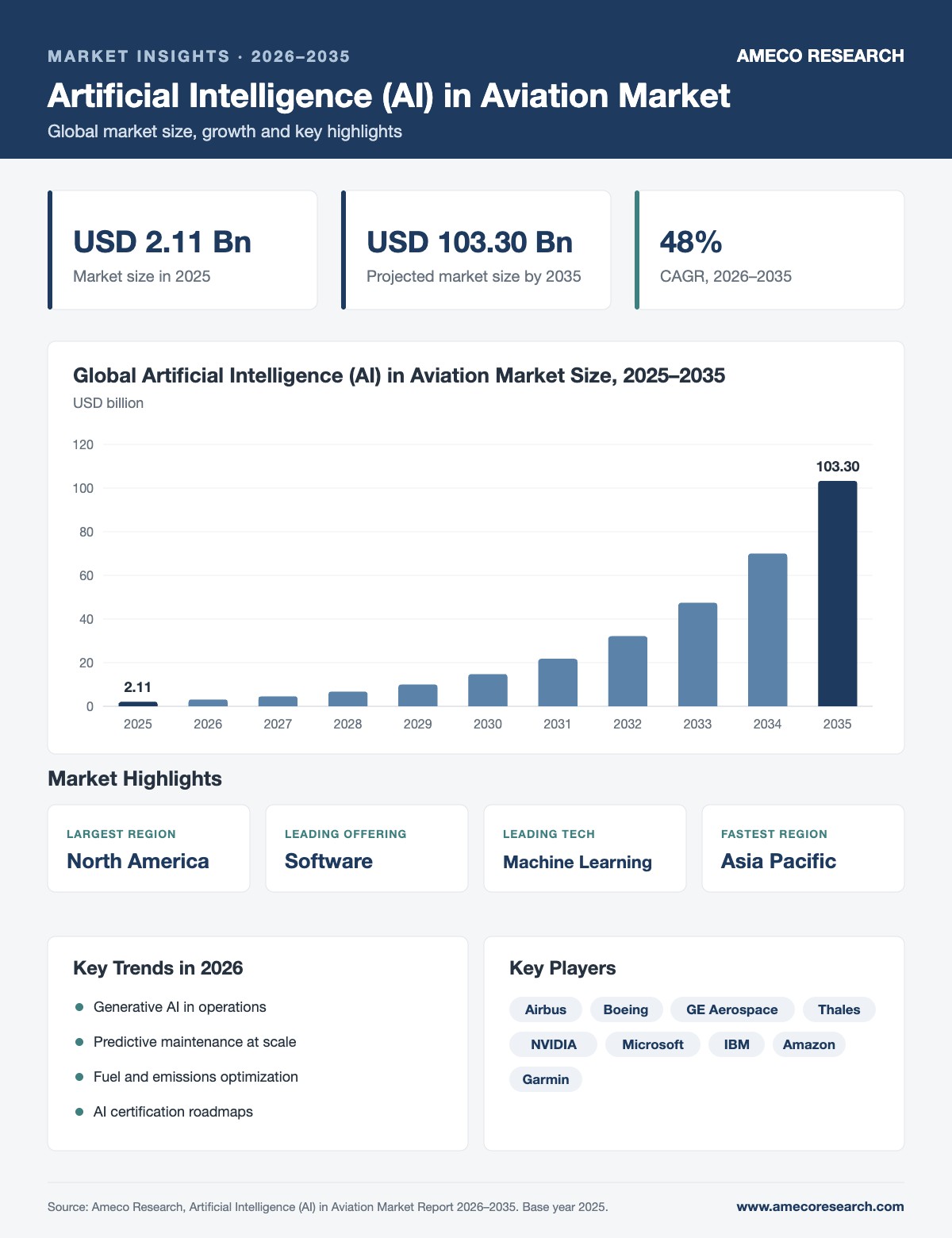Click the 'LARGEST REGION' caption

(x=121, y=834)
